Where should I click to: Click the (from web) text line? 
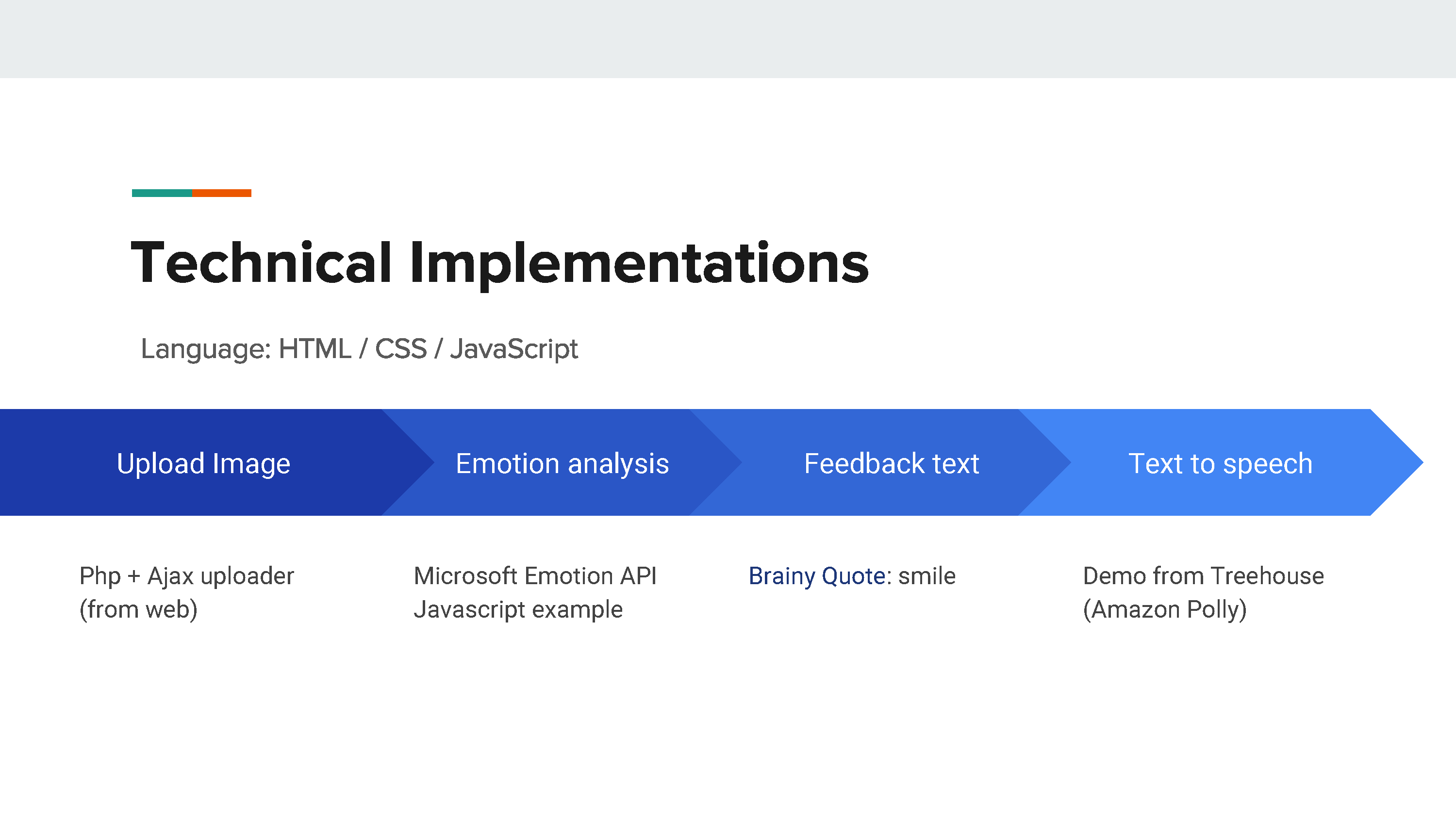coord(138,610)
